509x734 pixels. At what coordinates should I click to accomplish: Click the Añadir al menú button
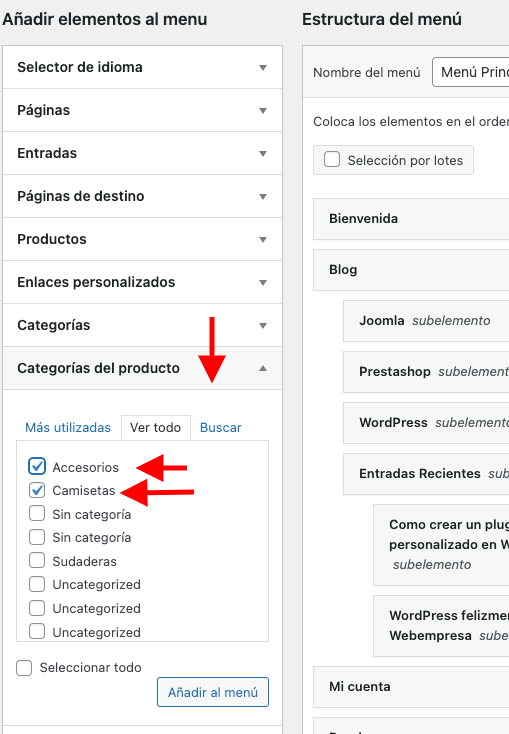[213, 692]
